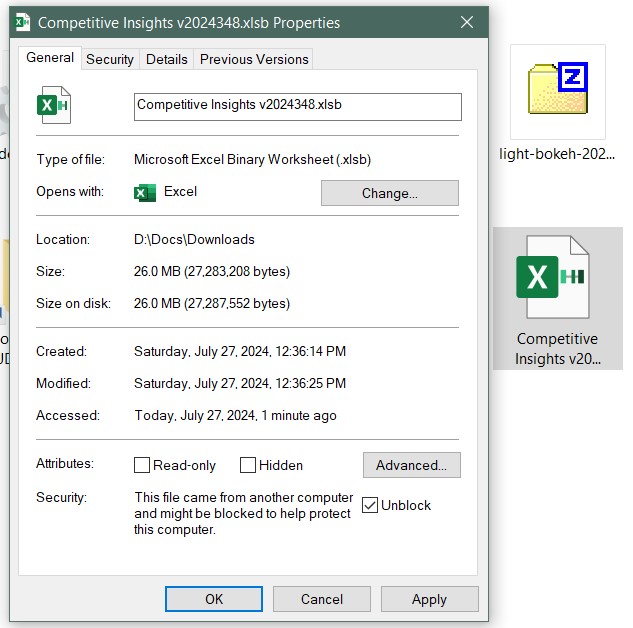Enable the Read-only attribute checkbox
633x628 pixels.
tap(142, 465)
